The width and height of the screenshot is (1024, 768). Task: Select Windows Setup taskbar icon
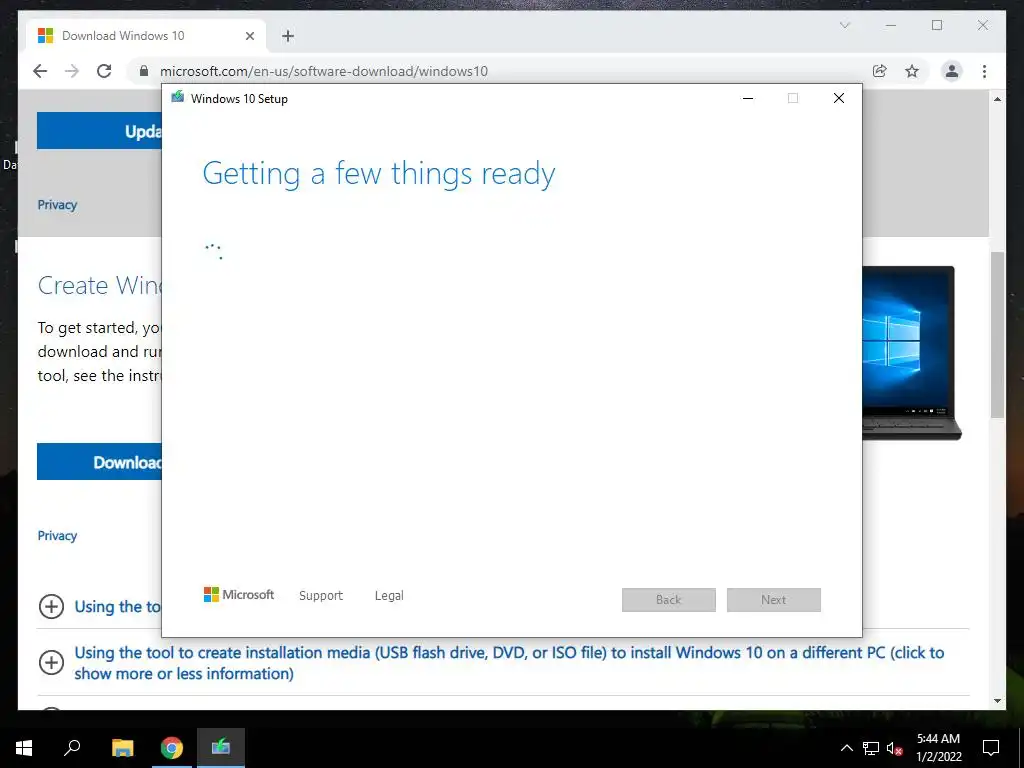coord(221,748)
